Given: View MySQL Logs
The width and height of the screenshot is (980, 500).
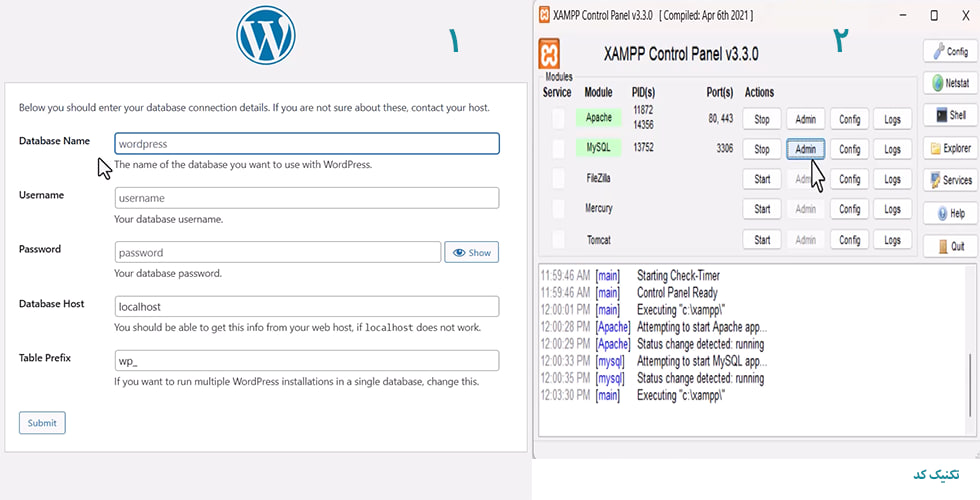Looking at the screenshot, I should [x=892, y=149].
